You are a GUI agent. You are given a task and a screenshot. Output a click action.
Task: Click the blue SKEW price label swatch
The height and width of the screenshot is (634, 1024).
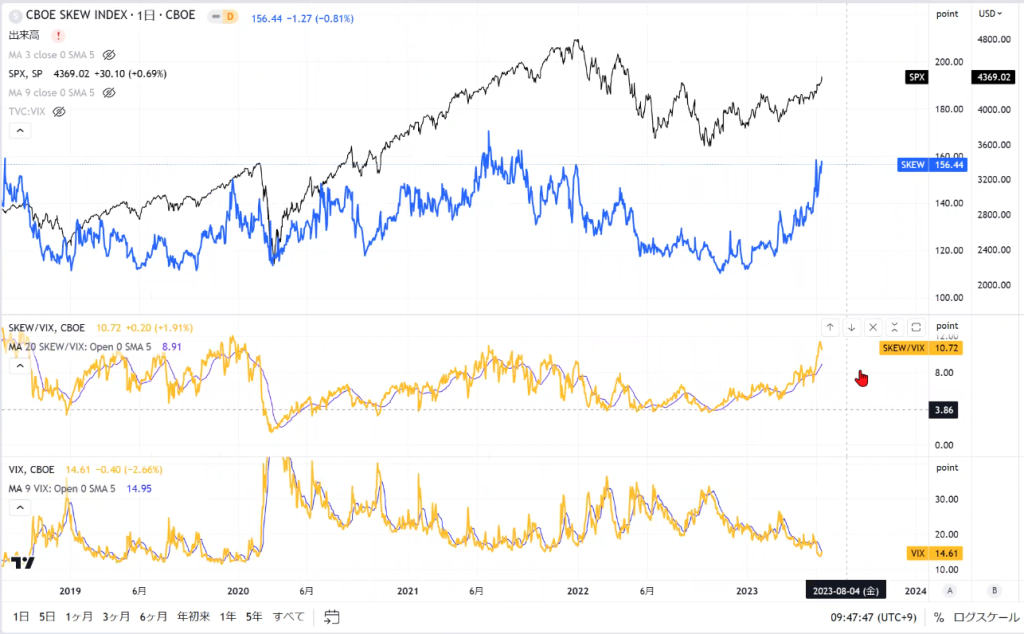pyautogui.click(x=912, y=165)
